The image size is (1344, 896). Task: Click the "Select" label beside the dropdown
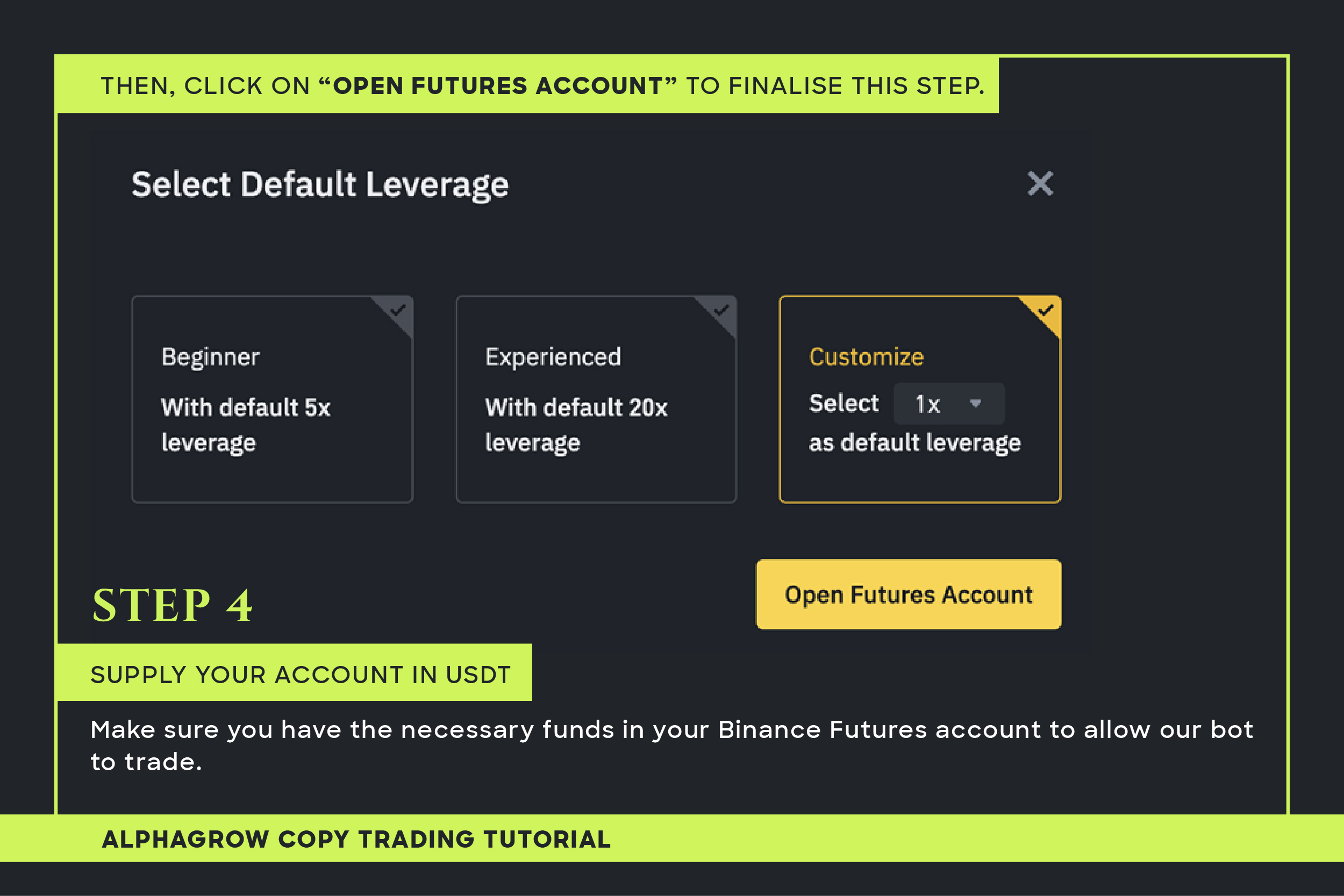pos(843,404)
